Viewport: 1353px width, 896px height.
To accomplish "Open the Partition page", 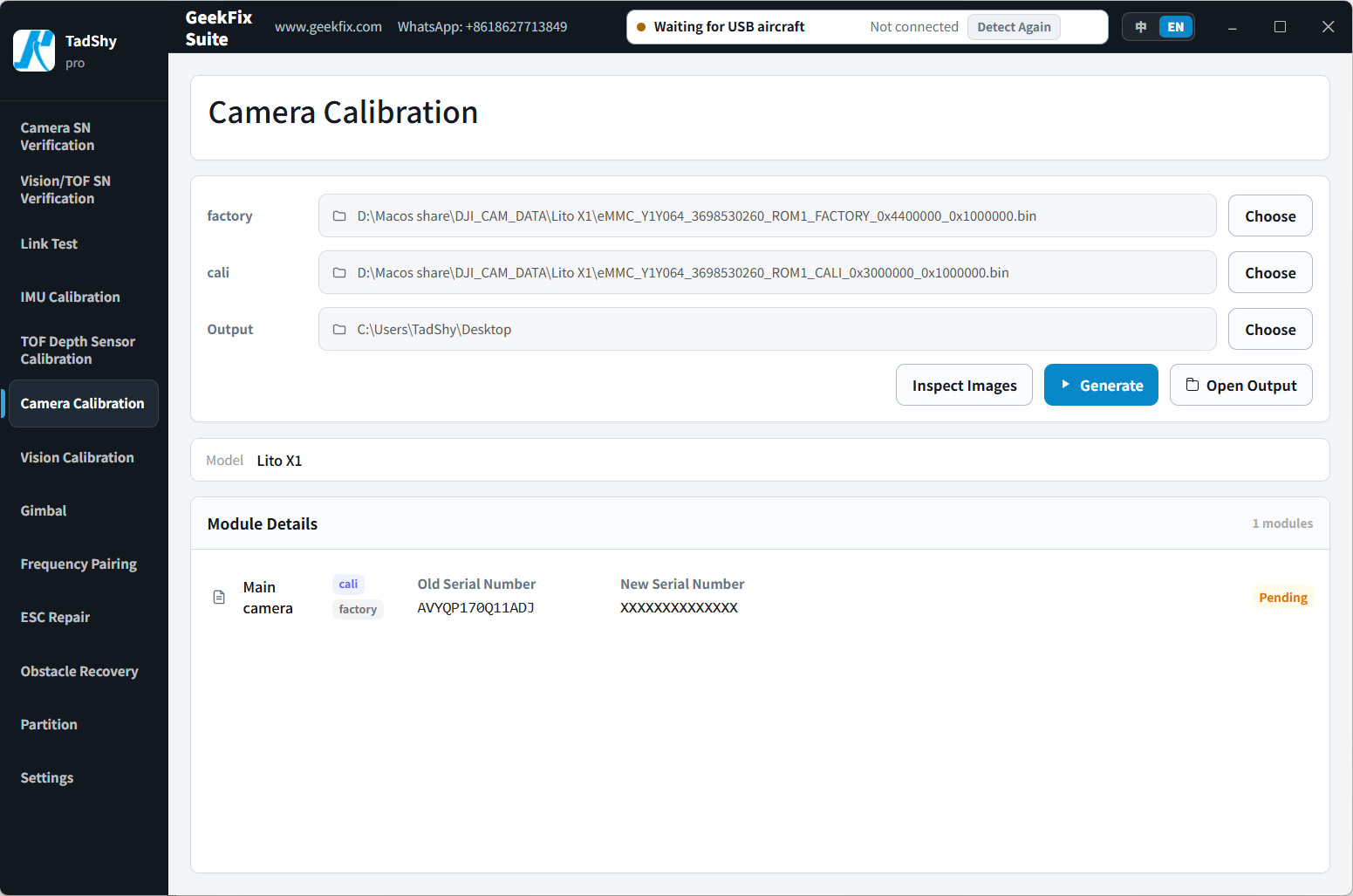I will click(x=84, y=725).
